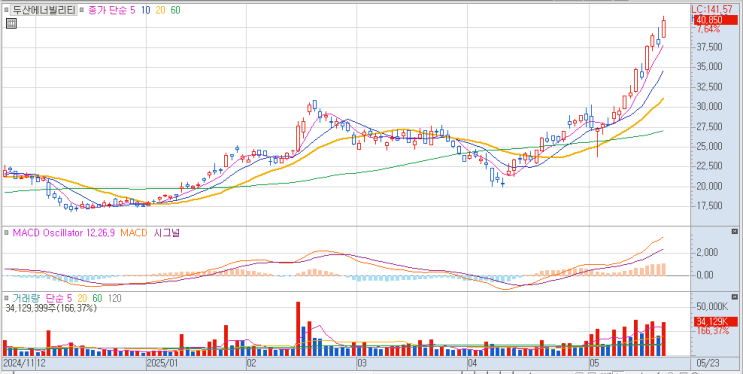Click the MACD axis 0.00 label
This screenshot has height=374, width=743.
[x=706, y=275]
